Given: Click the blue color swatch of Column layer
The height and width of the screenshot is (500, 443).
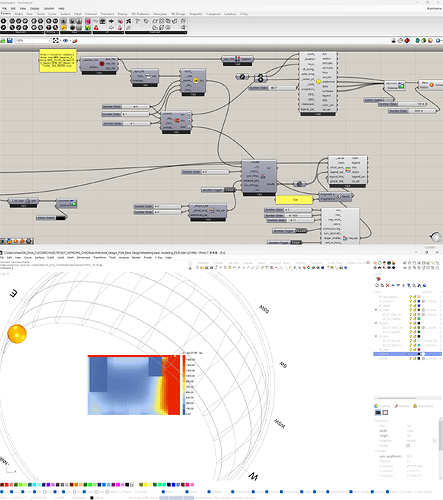Looking at the screenshot, I should coord(419,301).
